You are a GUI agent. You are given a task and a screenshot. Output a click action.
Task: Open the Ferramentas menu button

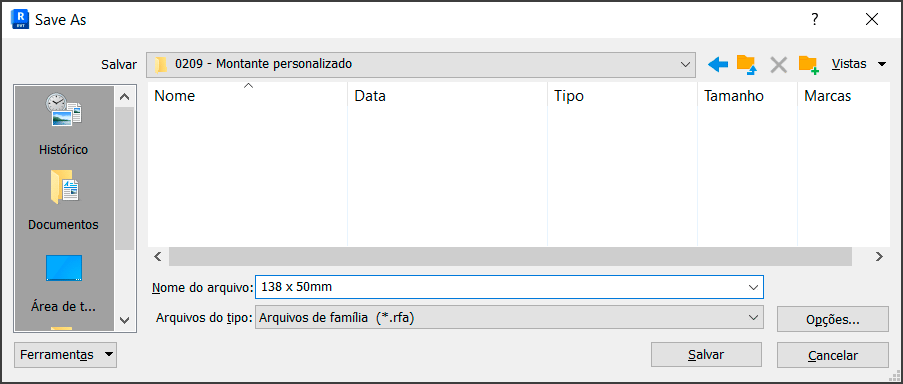click(x=65, y=355)
